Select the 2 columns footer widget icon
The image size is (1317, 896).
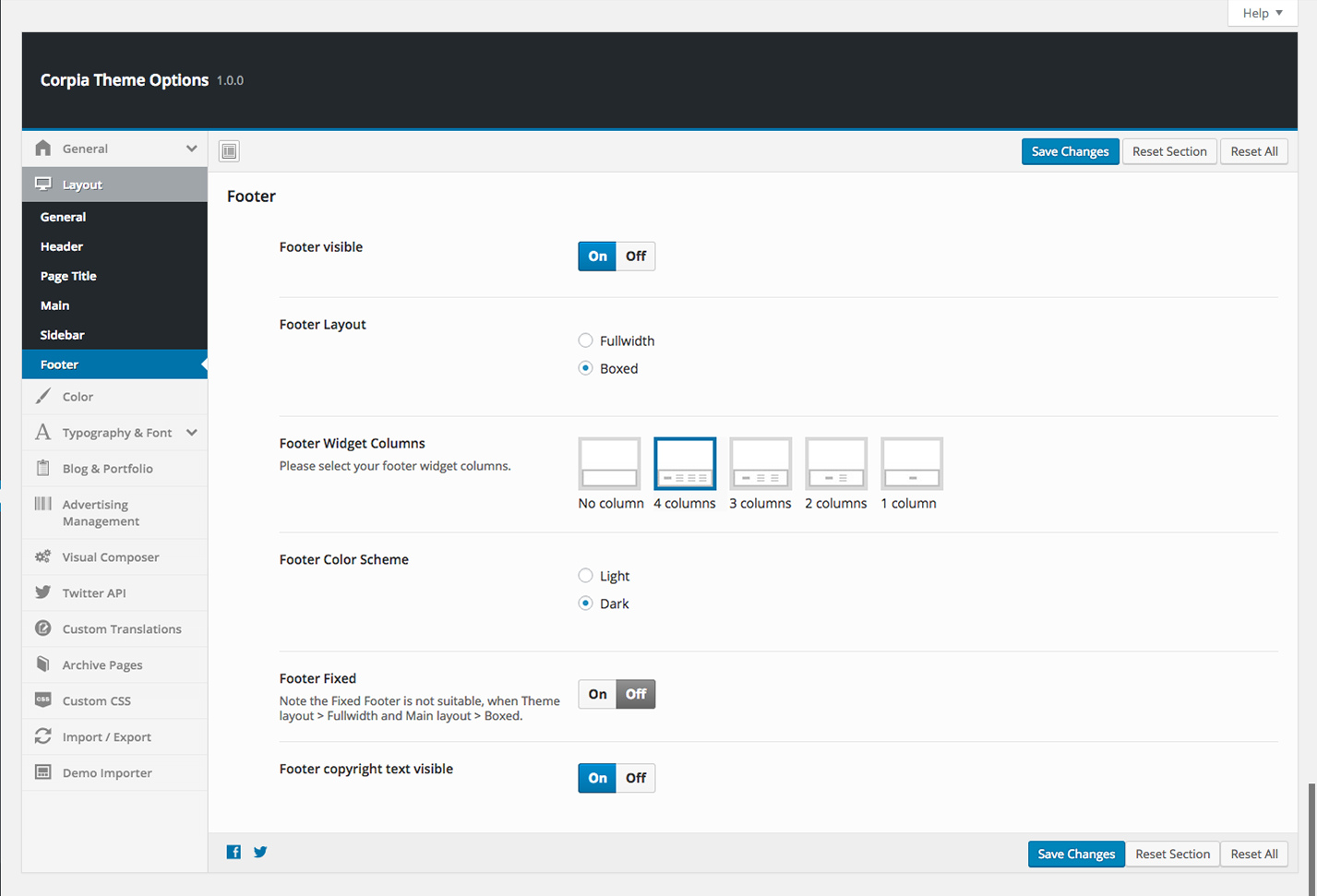pyautogui.click(x=835, y=464)
